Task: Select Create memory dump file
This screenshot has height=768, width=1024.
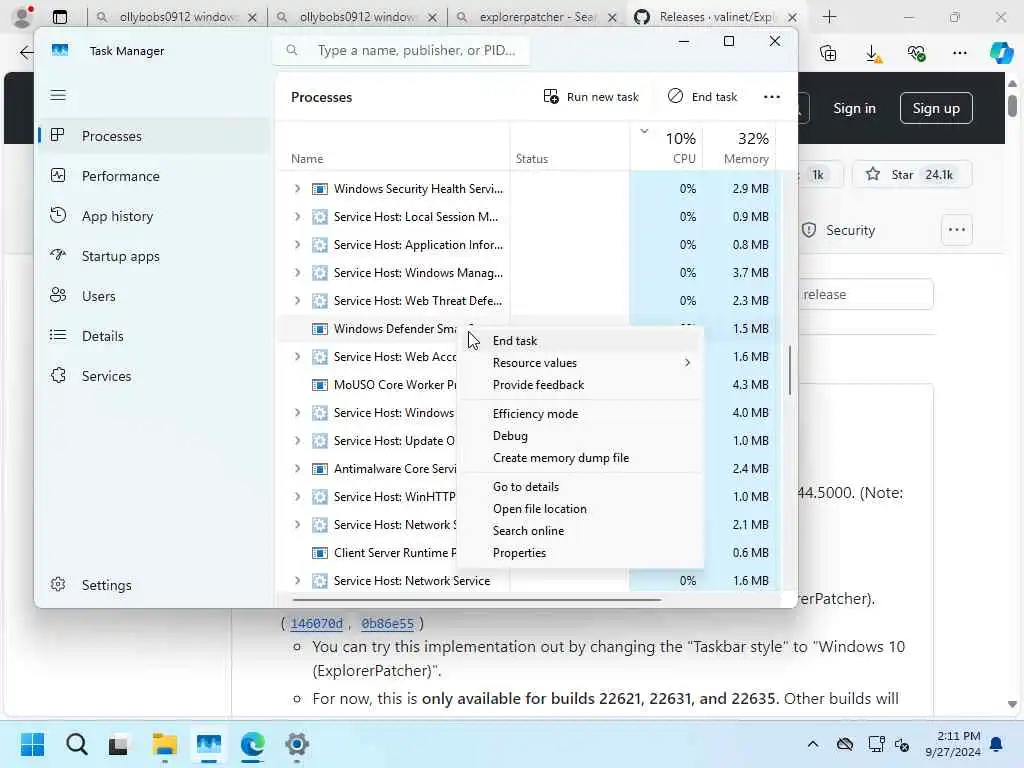Action: (581, 458)
